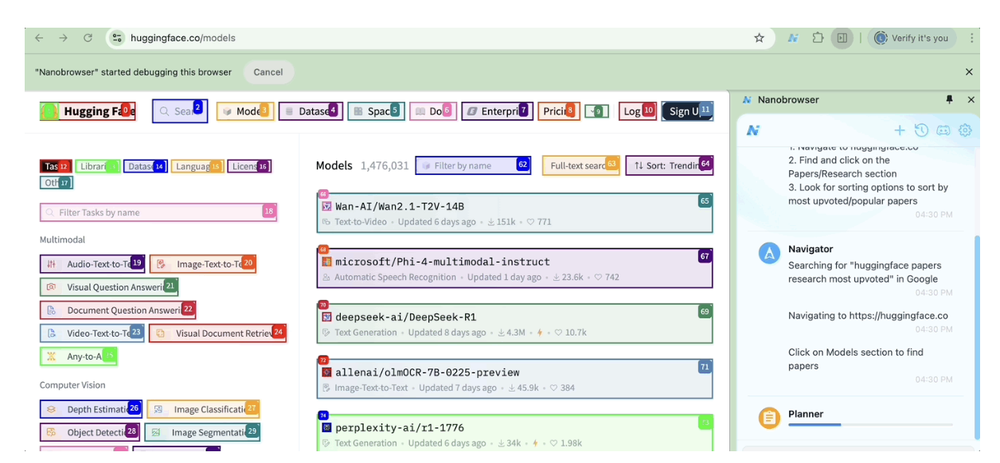Reload the current page
This screenshot has width=1000, height=463.
(88, 38)
